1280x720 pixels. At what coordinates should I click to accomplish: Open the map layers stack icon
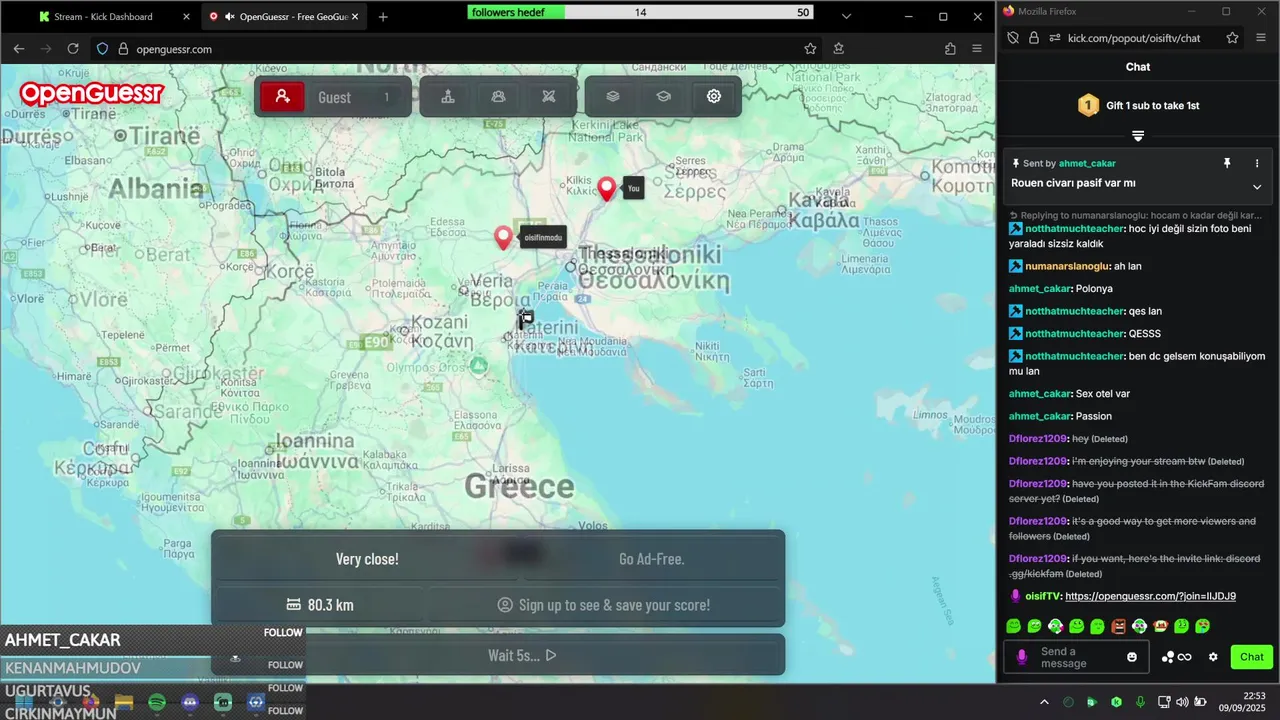click(x=613, y=97)
